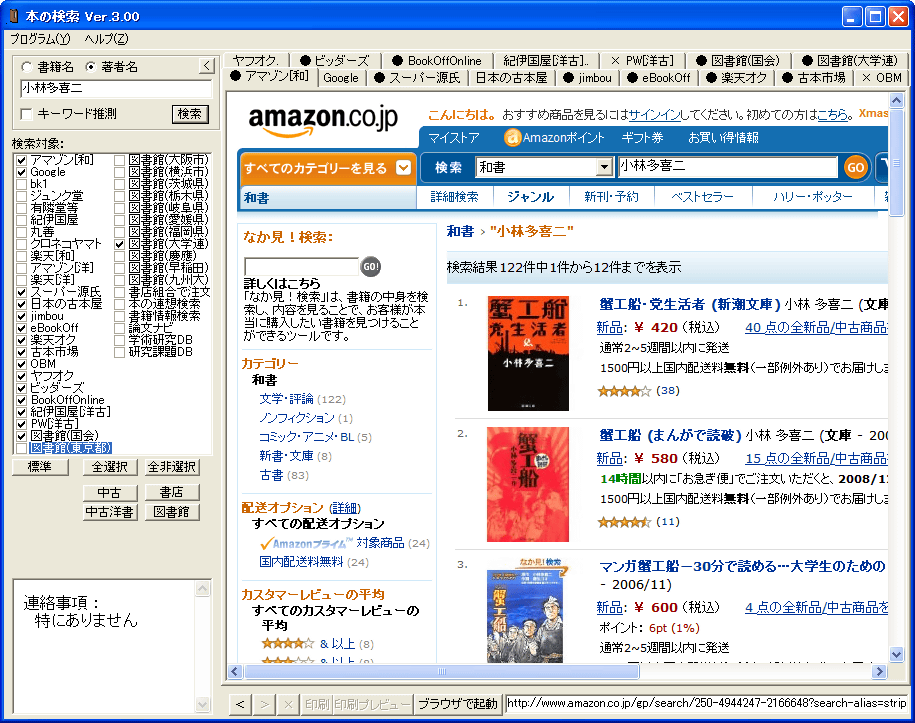Click the ブラウザで起動 button
Viewport: 915px width, 723px height.
458,704
